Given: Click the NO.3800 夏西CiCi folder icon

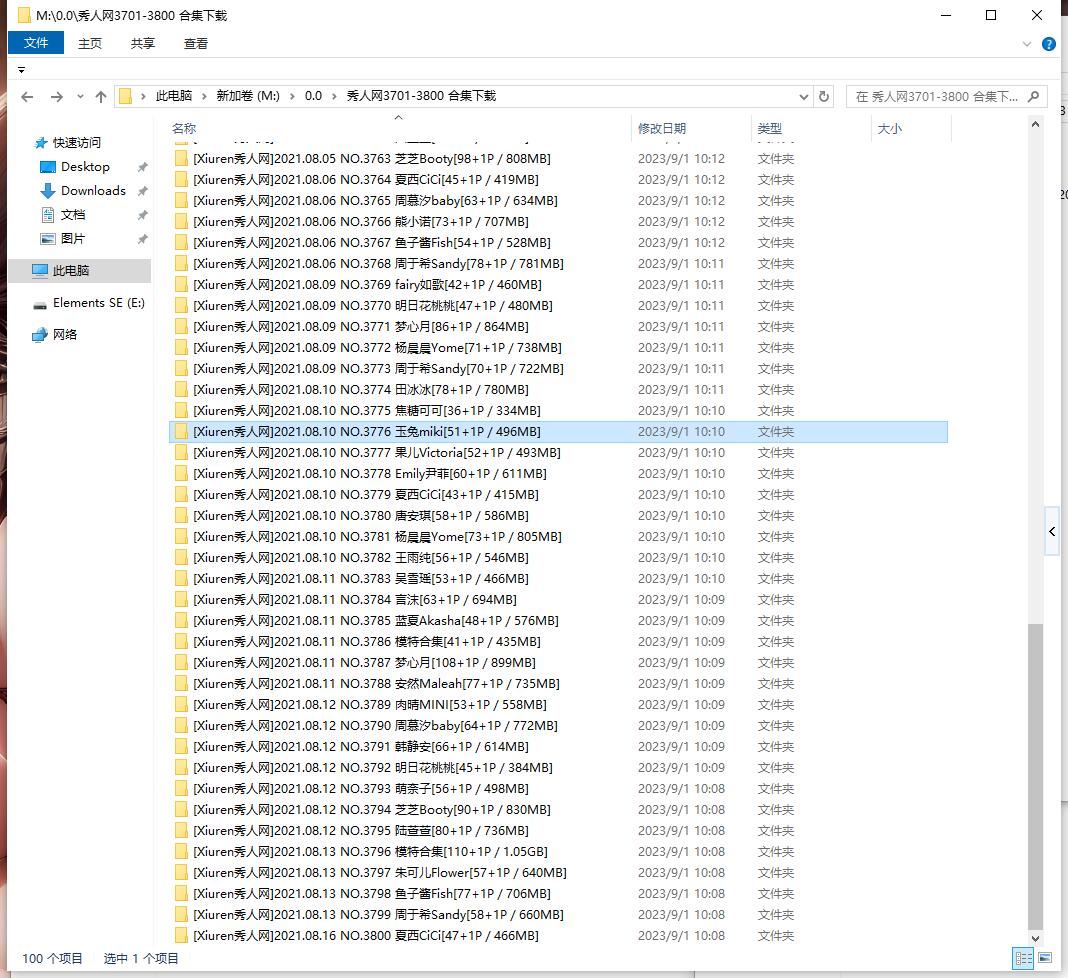Looking at the screenshot, I should (181, 936).
